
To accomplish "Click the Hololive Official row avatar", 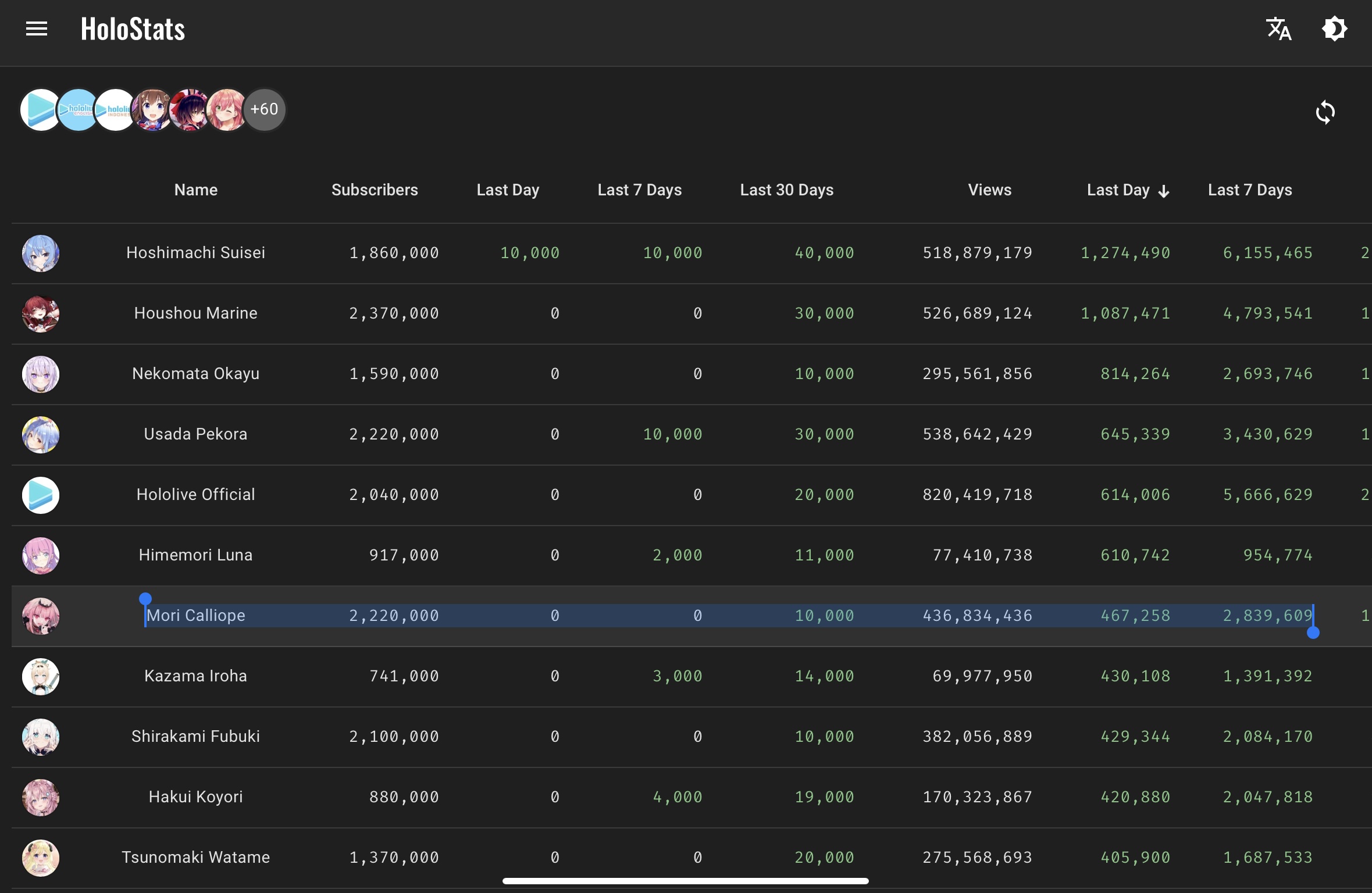I will (41, 495).
